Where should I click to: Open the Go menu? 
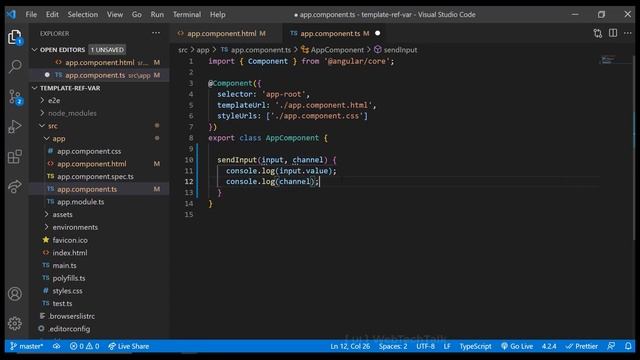point(136,14)
